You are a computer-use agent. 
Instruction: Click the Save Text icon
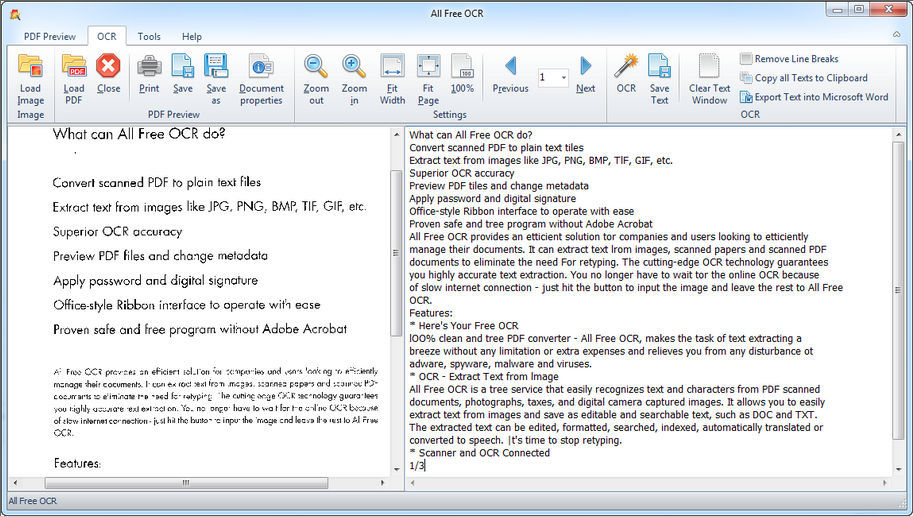[x=659, y=66]
